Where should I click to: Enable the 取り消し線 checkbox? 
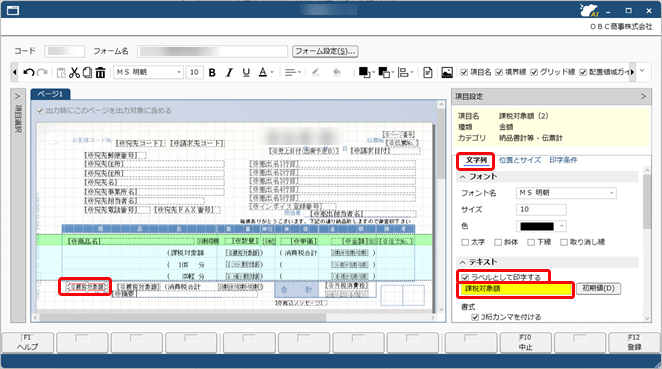pos(564,242)
